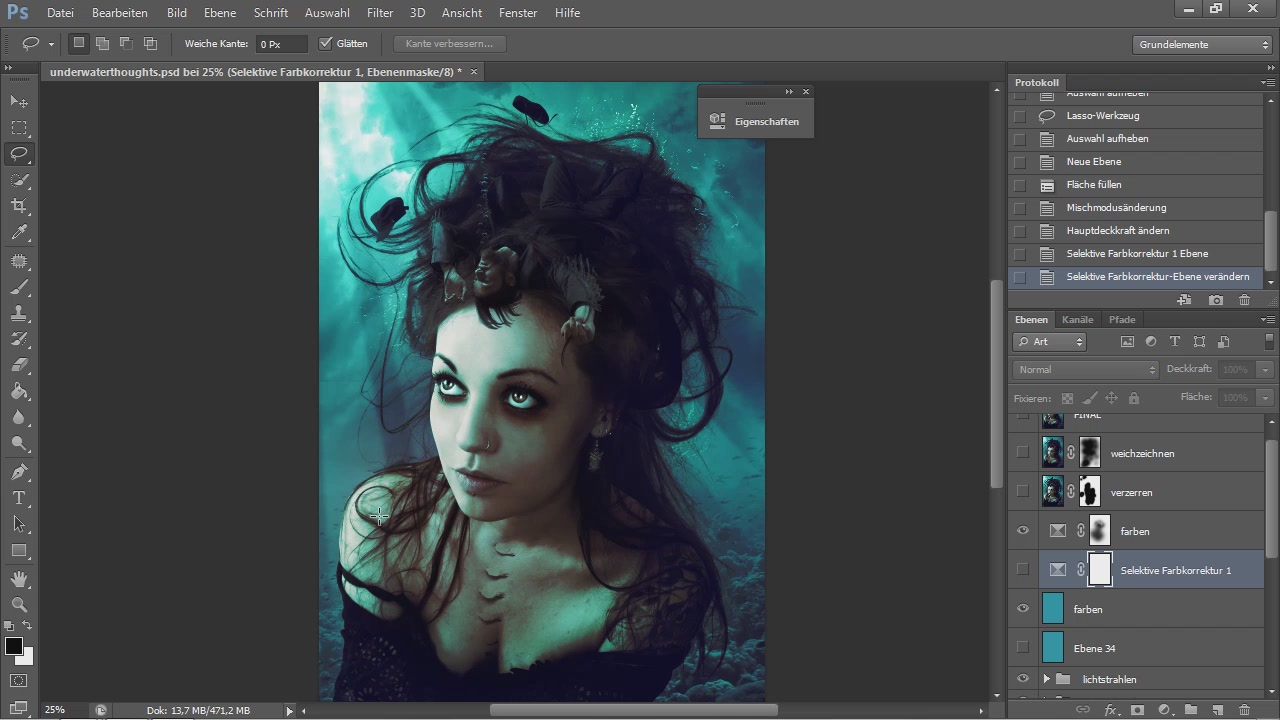This screenshot has width=1280, height=720.
Task: Toggle Quick Mask mode icon
Action: [19, 681]
